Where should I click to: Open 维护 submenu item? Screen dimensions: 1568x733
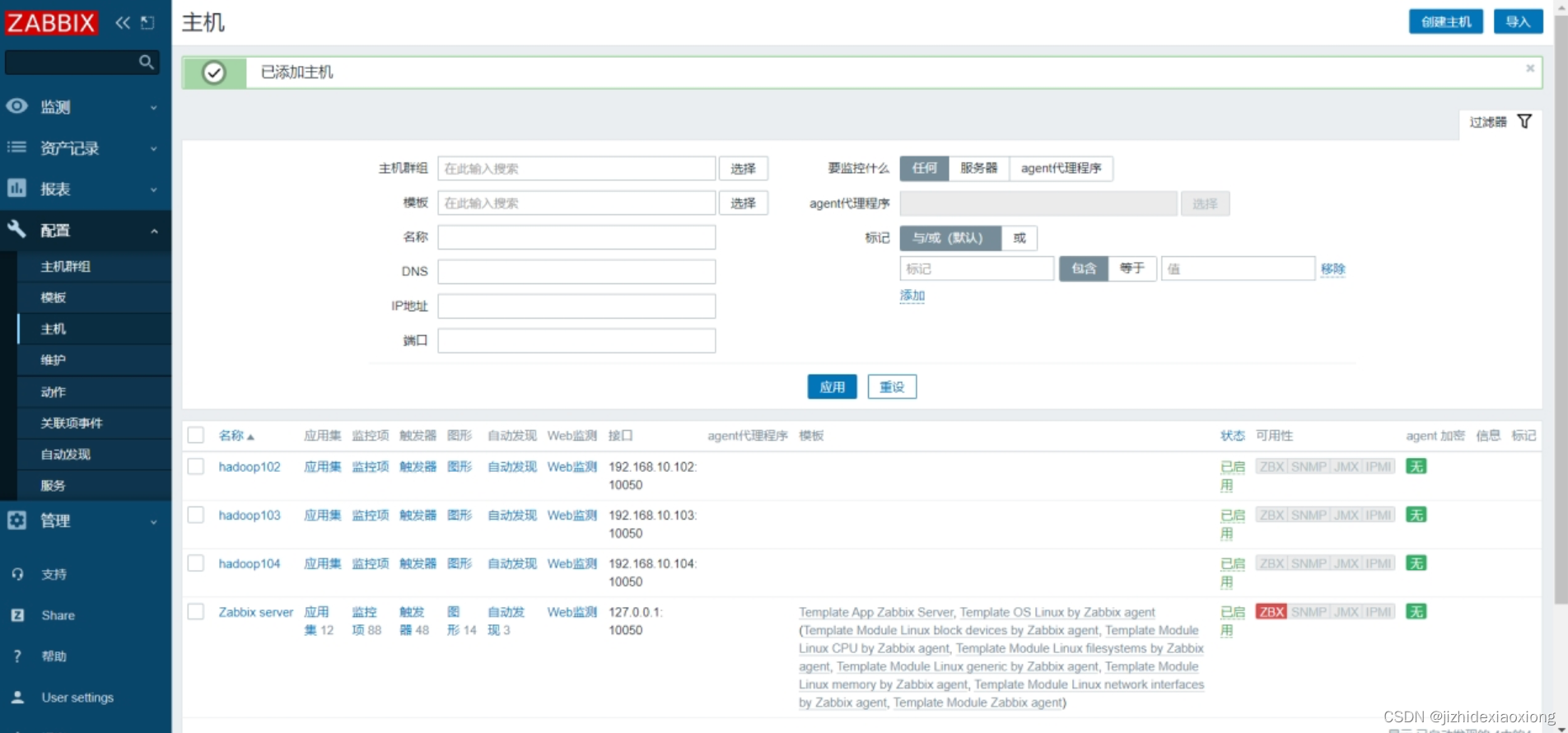tap(53, 360)
